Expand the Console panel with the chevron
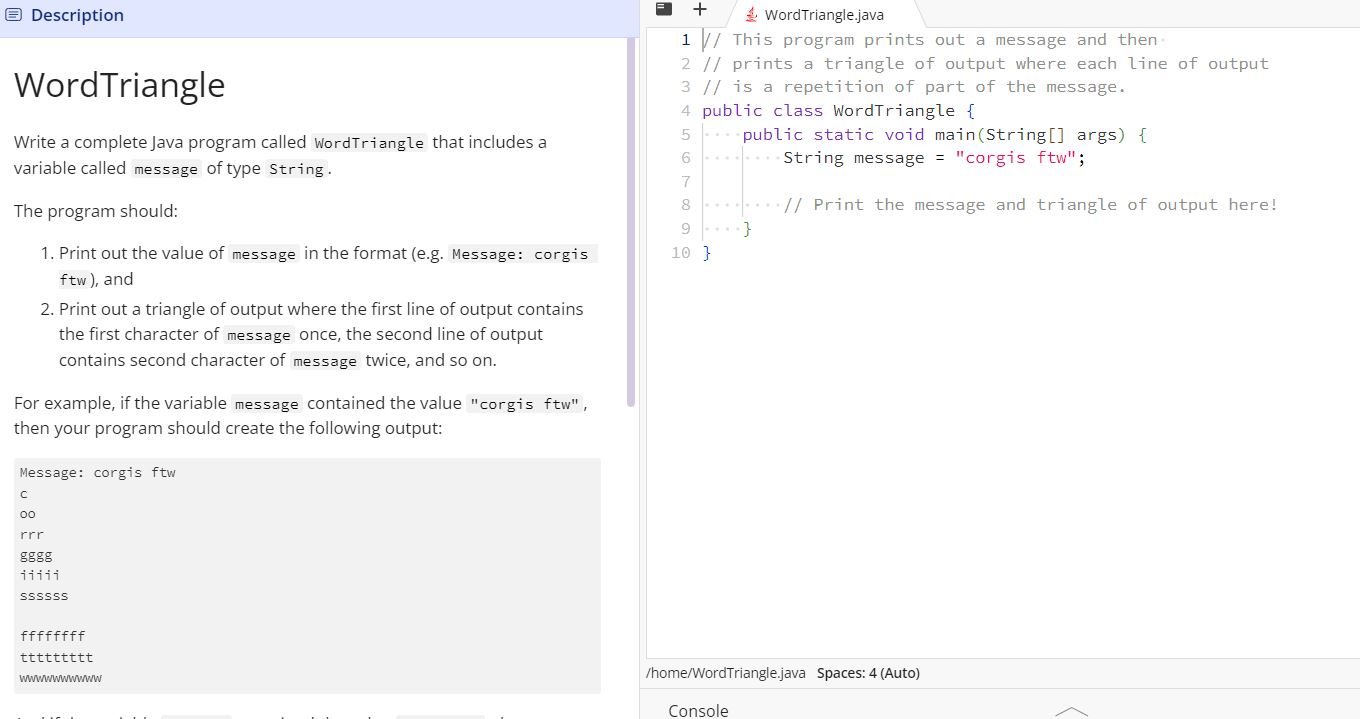 [x=1071, y=712]
